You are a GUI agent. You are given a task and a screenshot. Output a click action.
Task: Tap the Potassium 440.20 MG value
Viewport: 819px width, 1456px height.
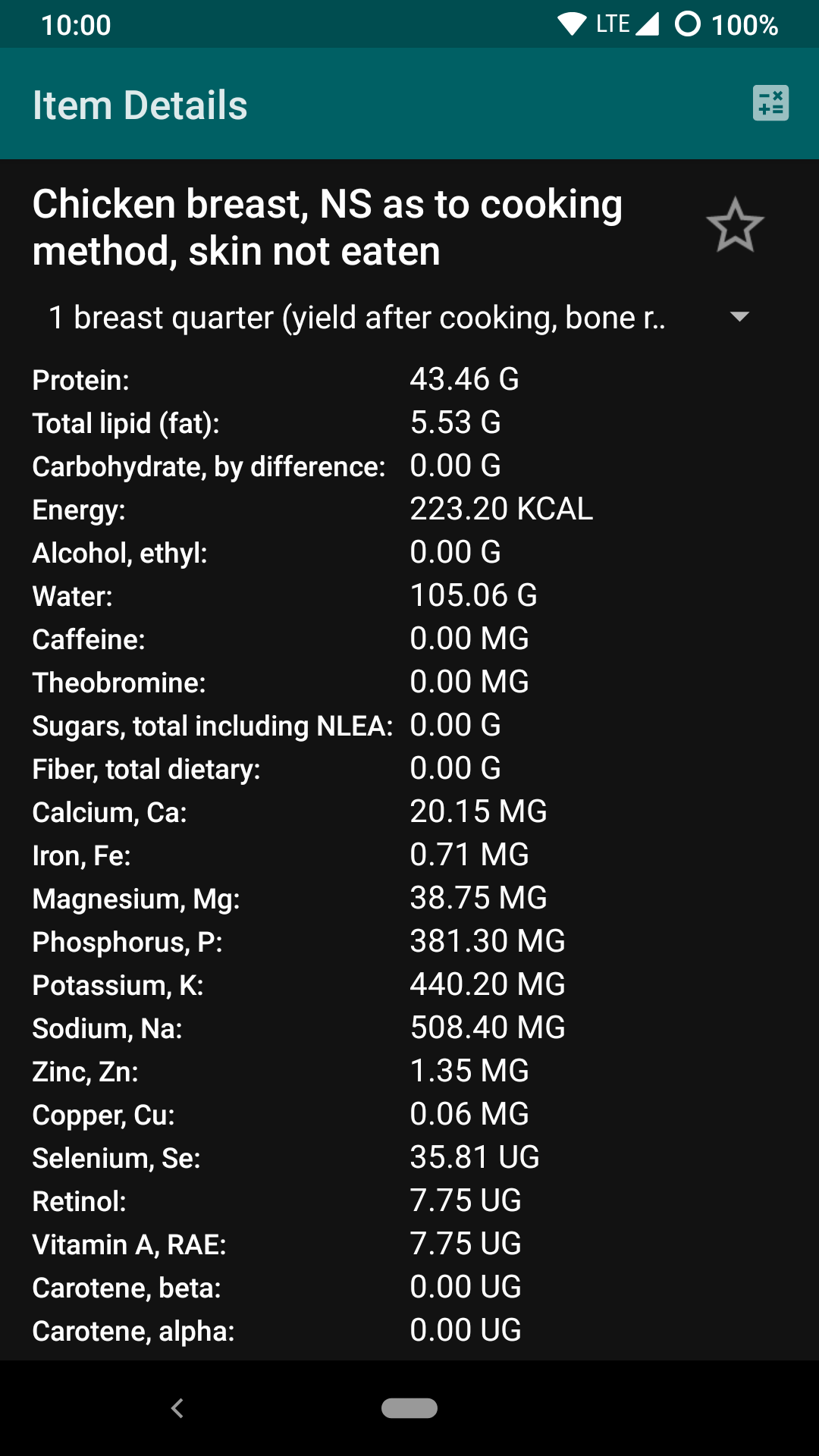pos(488,984)
